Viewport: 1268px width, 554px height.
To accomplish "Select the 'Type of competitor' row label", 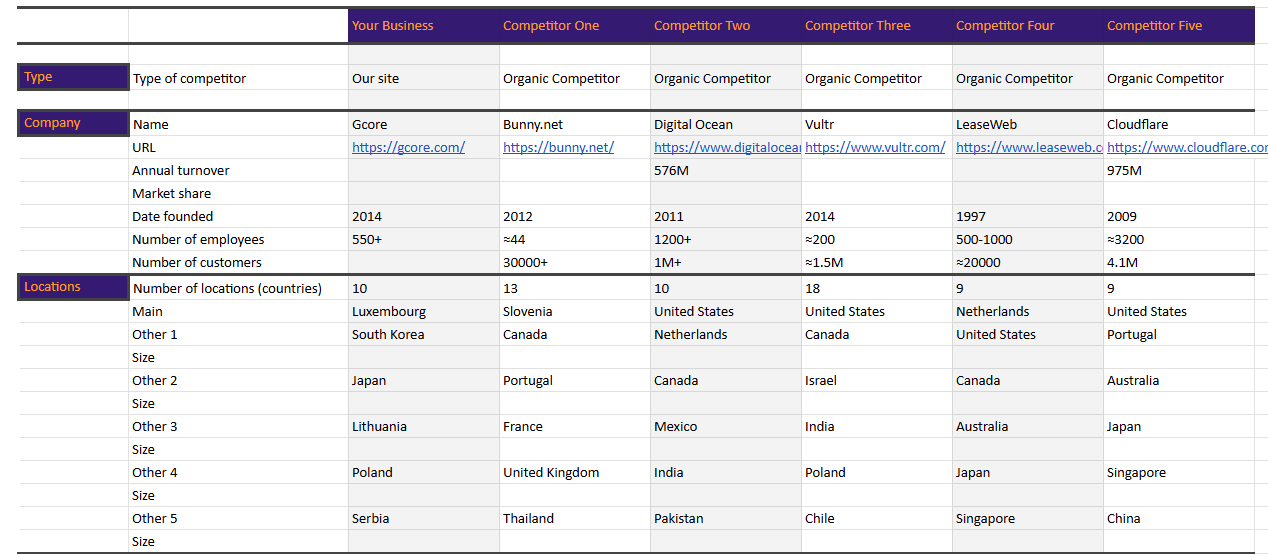I will coord(238,78).
